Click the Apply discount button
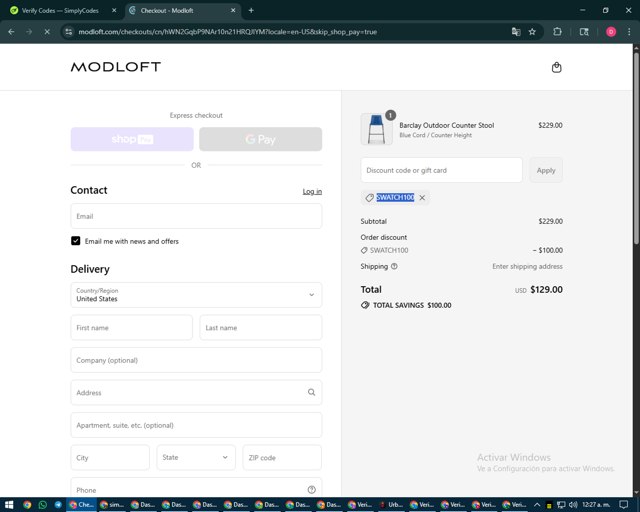The image size is (640, 512). point(546,170)
